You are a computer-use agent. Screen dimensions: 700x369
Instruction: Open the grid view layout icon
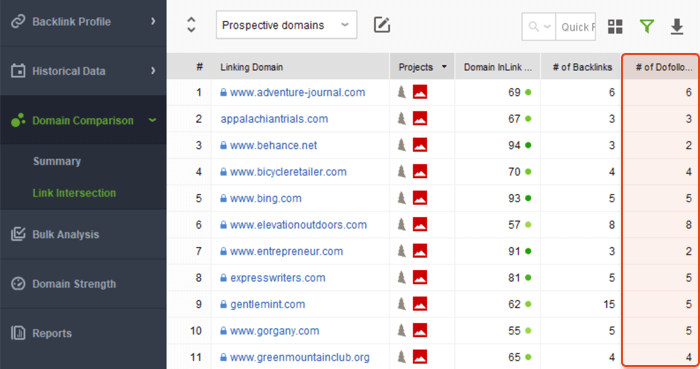[x=615, y=26]
